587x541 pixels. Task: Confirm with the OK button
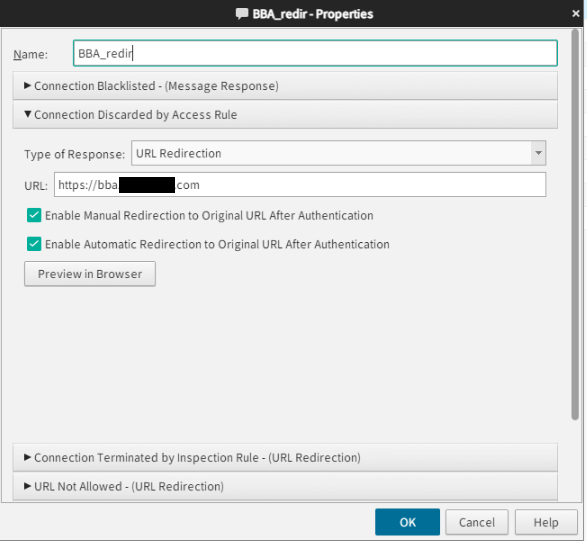pos(407,522)
